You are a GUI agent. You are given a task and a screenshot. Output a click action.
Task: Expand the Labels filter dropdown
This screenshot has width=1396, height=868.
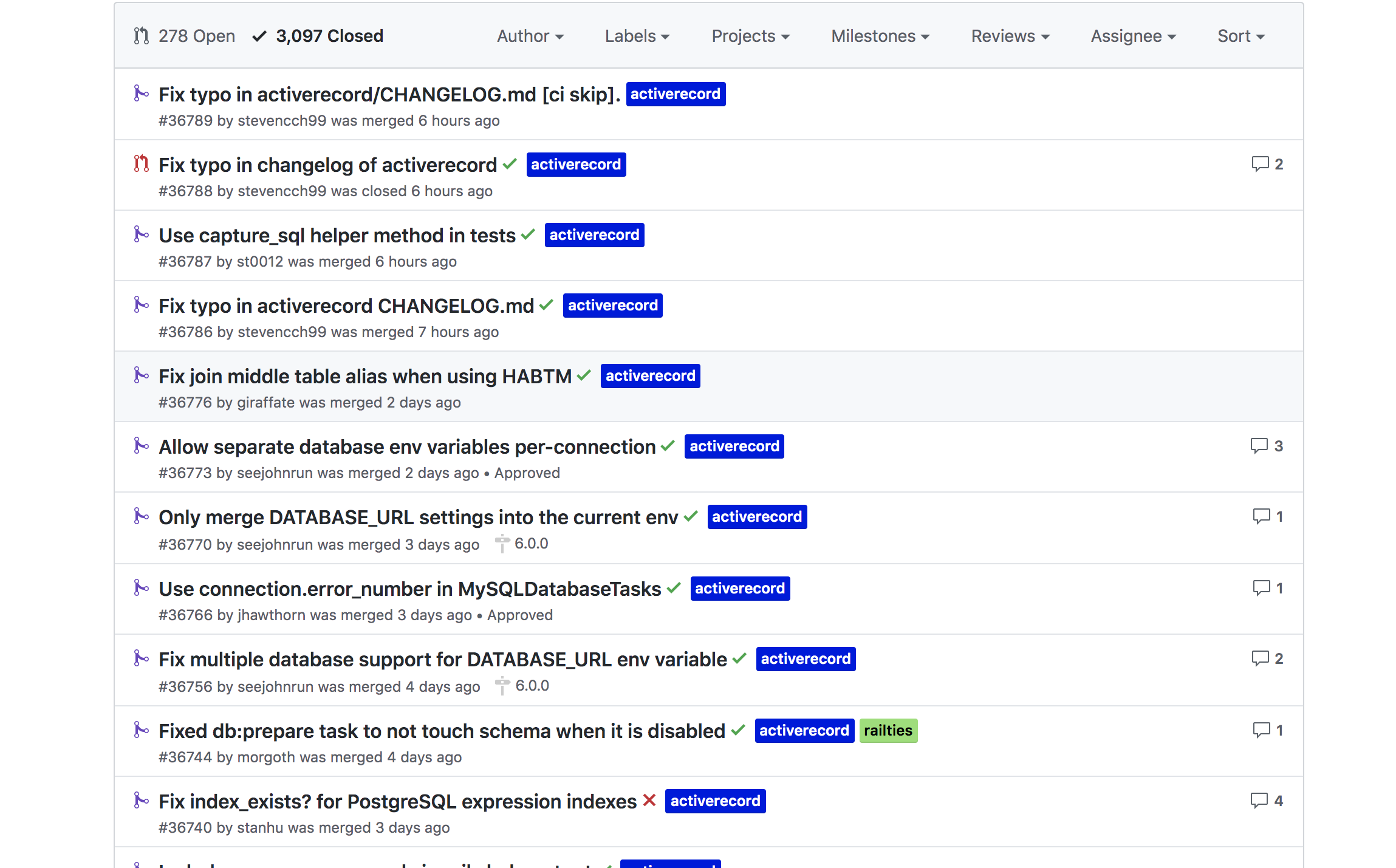tap(637, 36)
